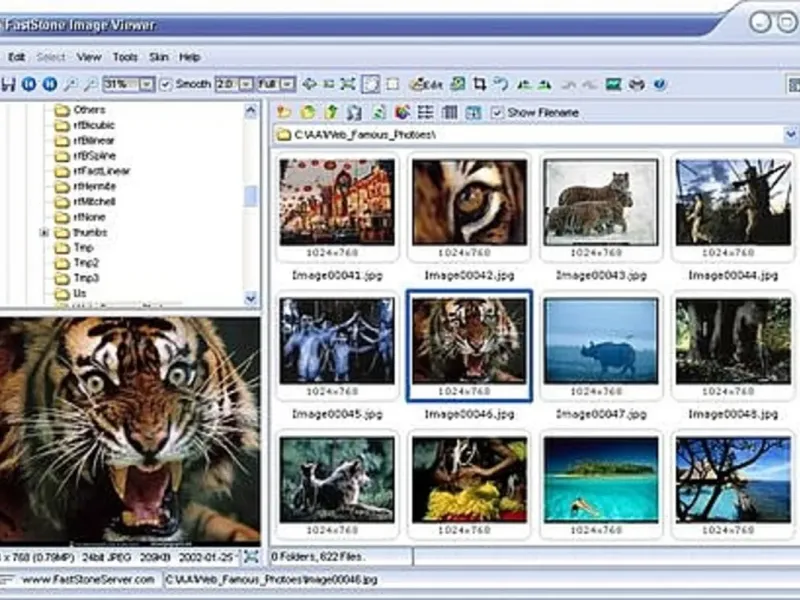Image resolution: width=800 pixels, height=600 pixels.
Task: Open the 2.0 smooth value dropdown
Action: click(x=246, y=84)
